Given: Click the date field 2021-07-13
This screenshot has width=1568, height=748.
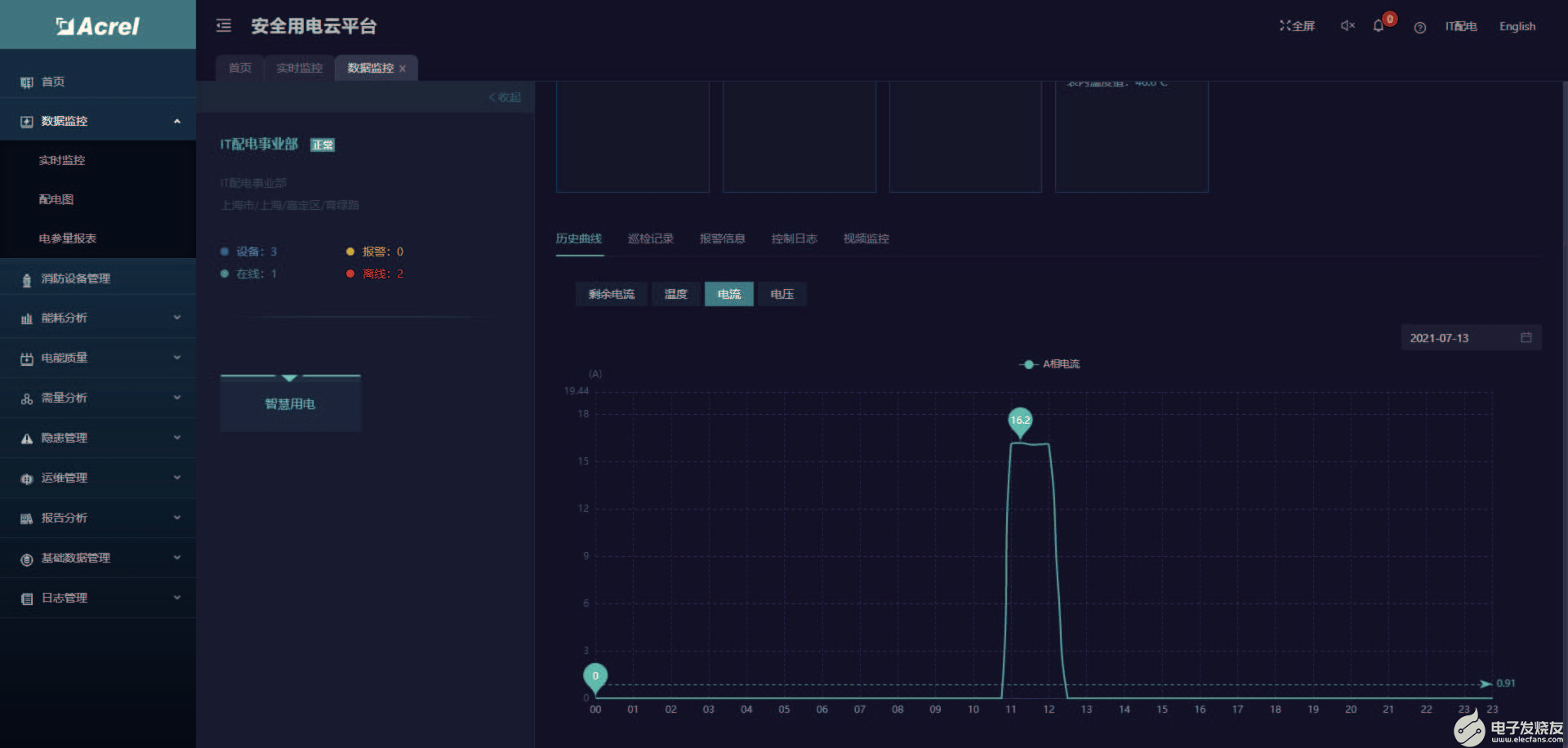Looking at the screenshot, I should (x=1471, y=337).
